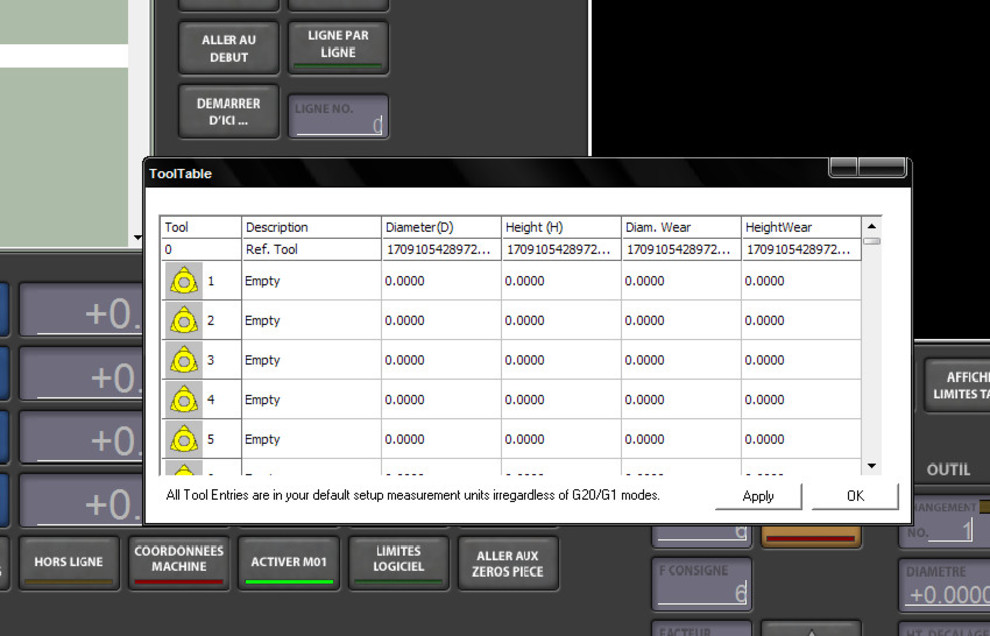Toggle ACTIVER M01 optional stop
This screenshot has width=990, height=636.
click(x=290, y=563)
